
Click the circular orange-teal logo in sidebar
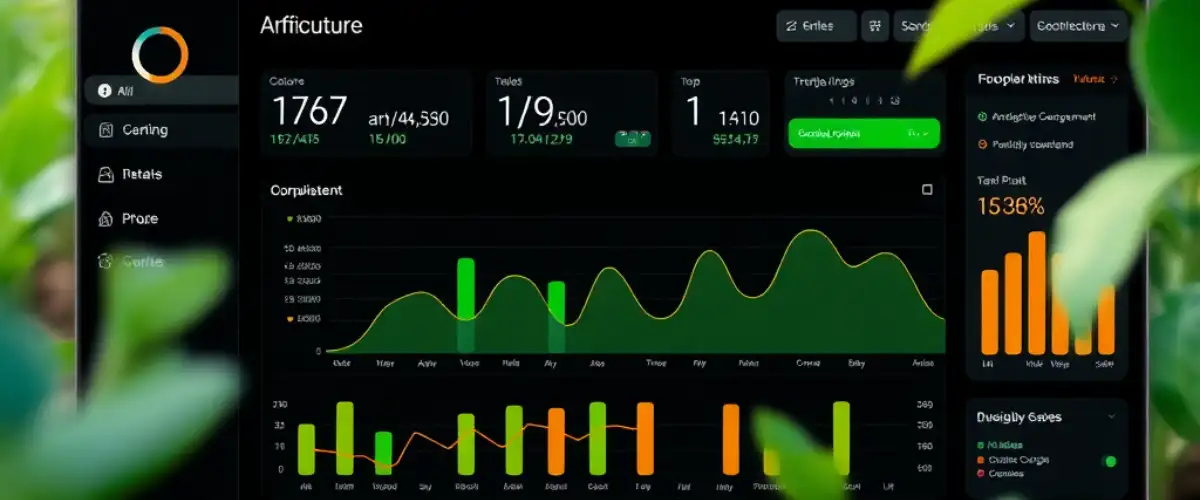[x=160, y=54]
